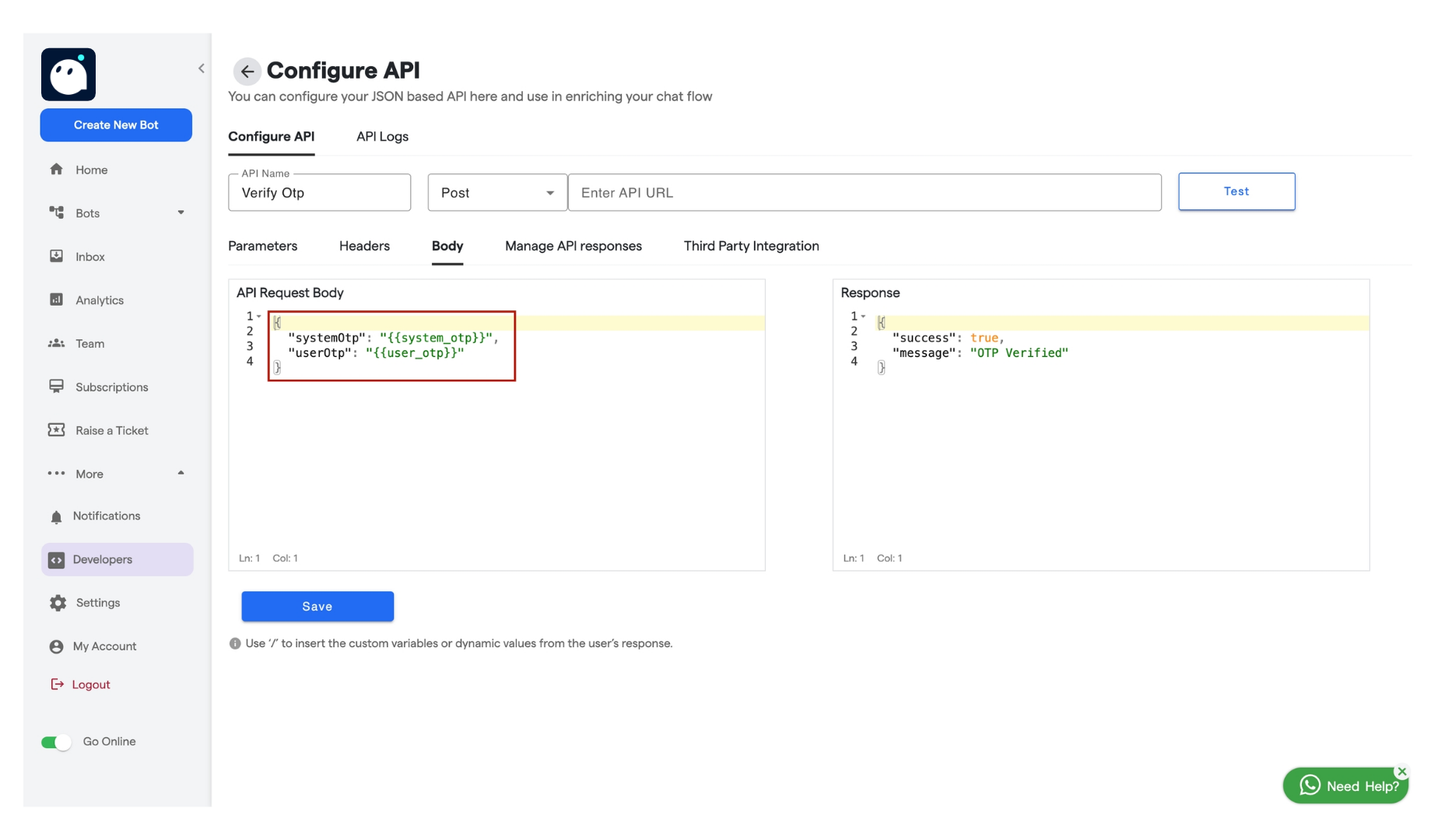Image resolution: width=1452 pixels, height=840 pixels.
Task: Open the Headers tab
Action: [x=363, y=246]
